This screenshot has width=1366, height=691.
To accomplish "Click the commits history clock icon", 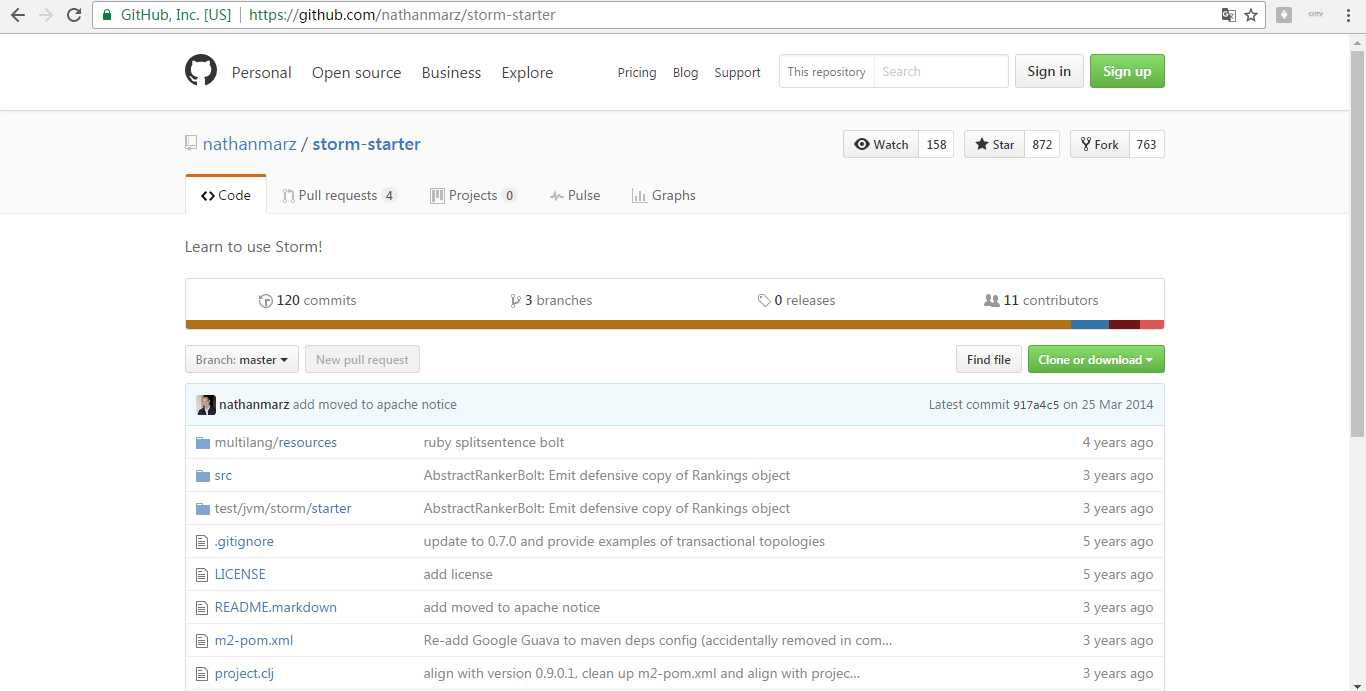I will pos(265,300).
